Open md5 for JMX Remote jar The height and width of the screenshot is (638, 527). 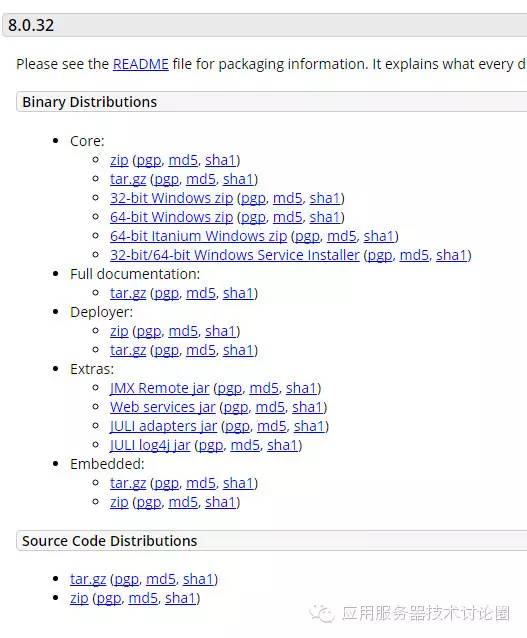pyautogui.click(x=265, y=388)
